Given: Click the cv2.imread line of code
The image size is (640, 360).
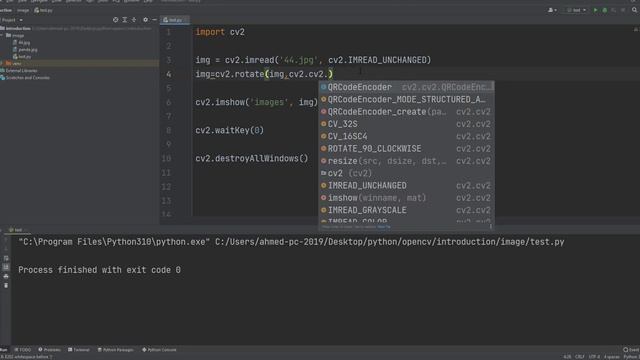Looking at the screenshot, I should point(313,60).
